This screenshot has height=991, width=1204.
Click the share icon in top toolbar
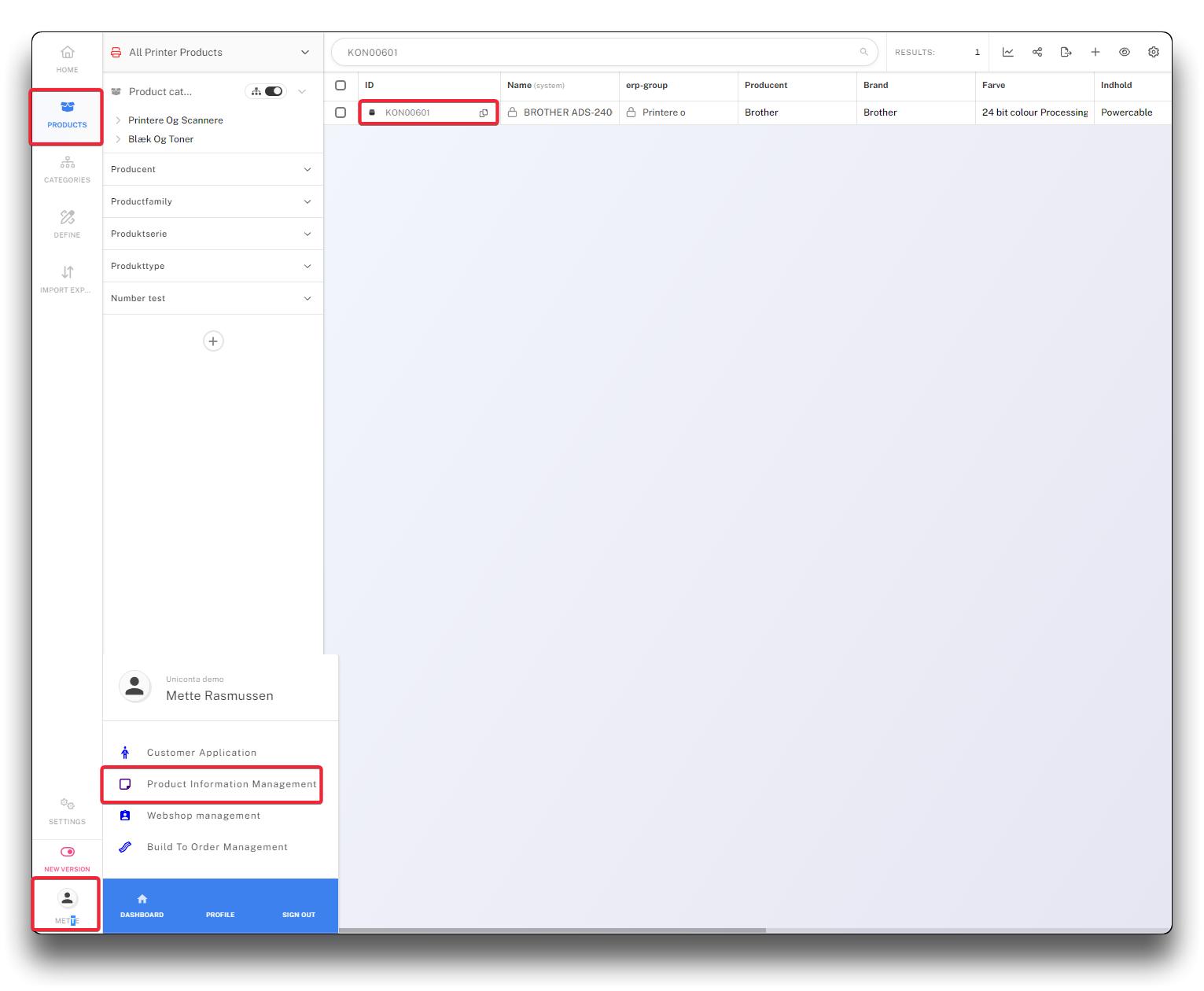[1037, 52]
